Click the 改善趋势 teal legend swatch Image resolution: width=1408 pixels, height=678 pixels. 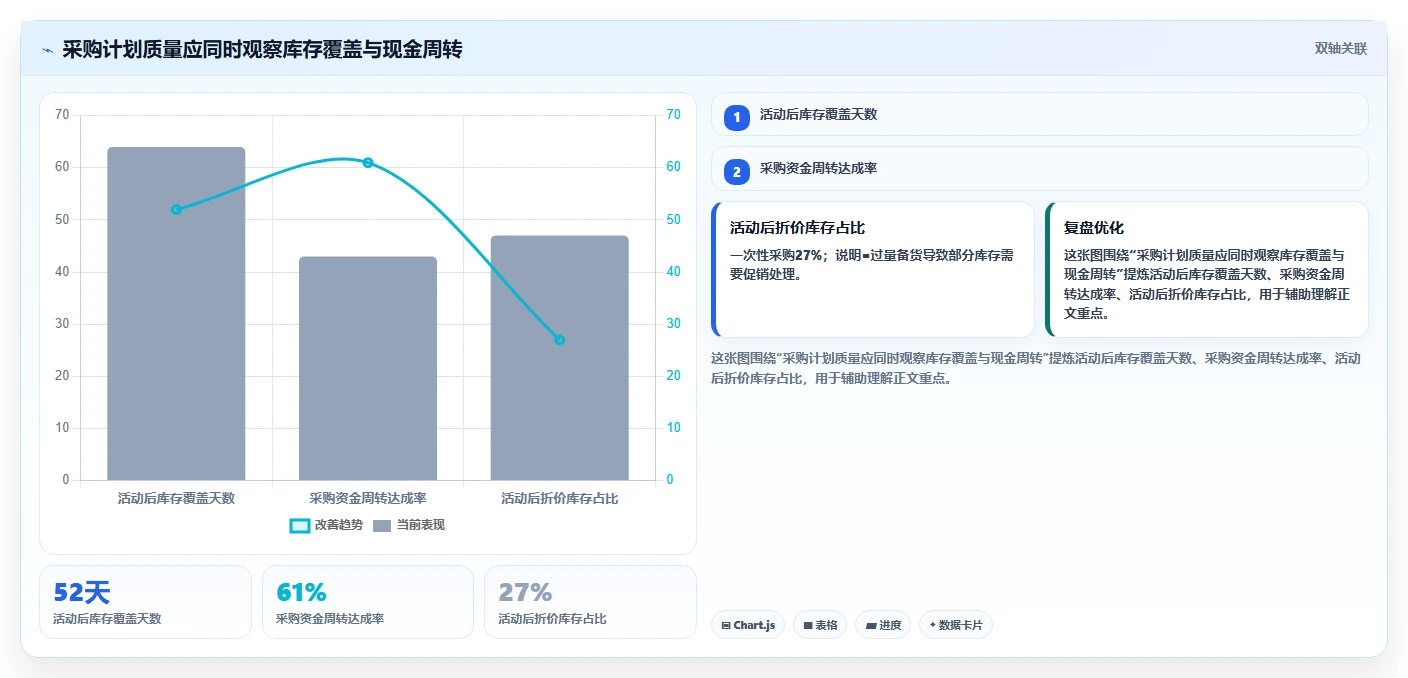coord(299,526)
